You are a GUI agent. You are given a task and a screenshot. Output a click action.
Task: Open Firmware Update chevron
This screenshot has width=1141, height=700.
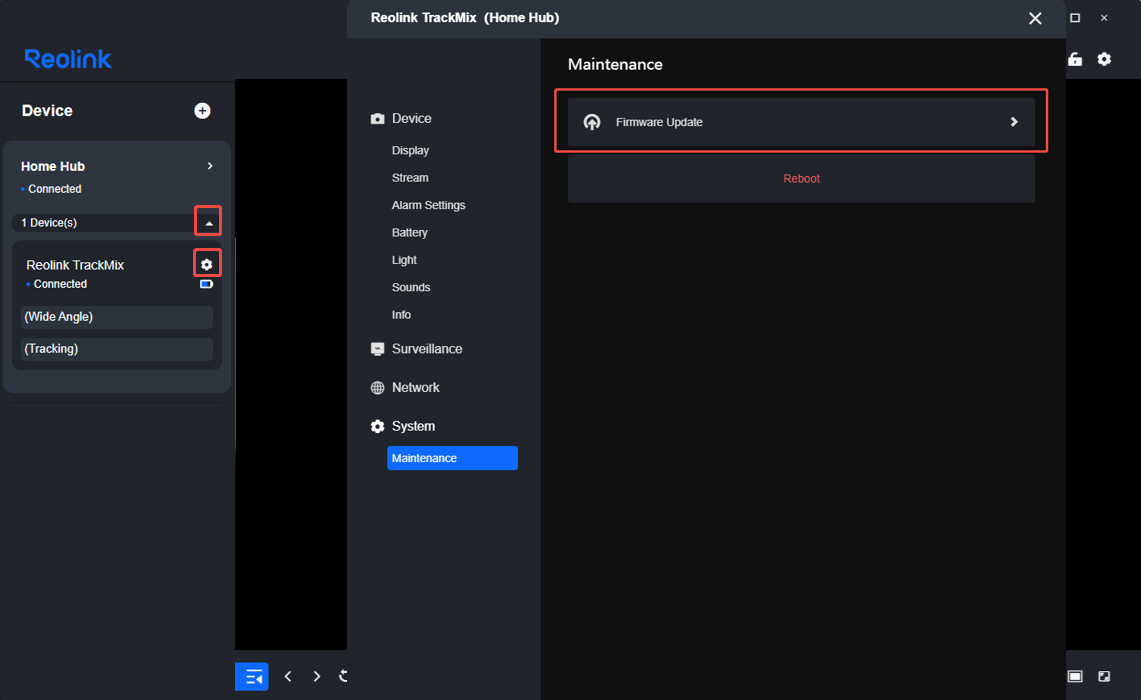coord(1014,122)
